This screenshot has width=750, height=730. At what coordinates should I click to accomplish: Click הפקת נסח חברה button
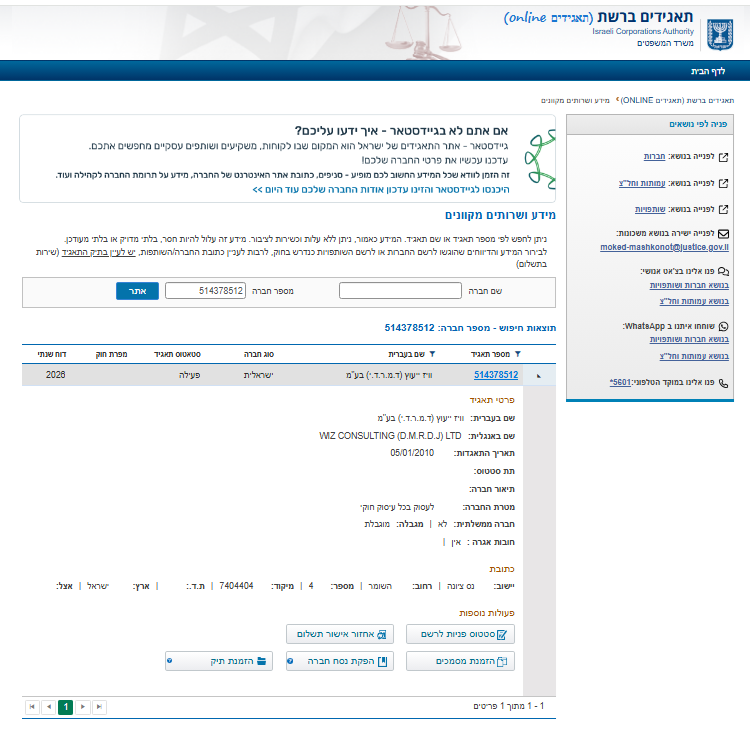[340, 661]
